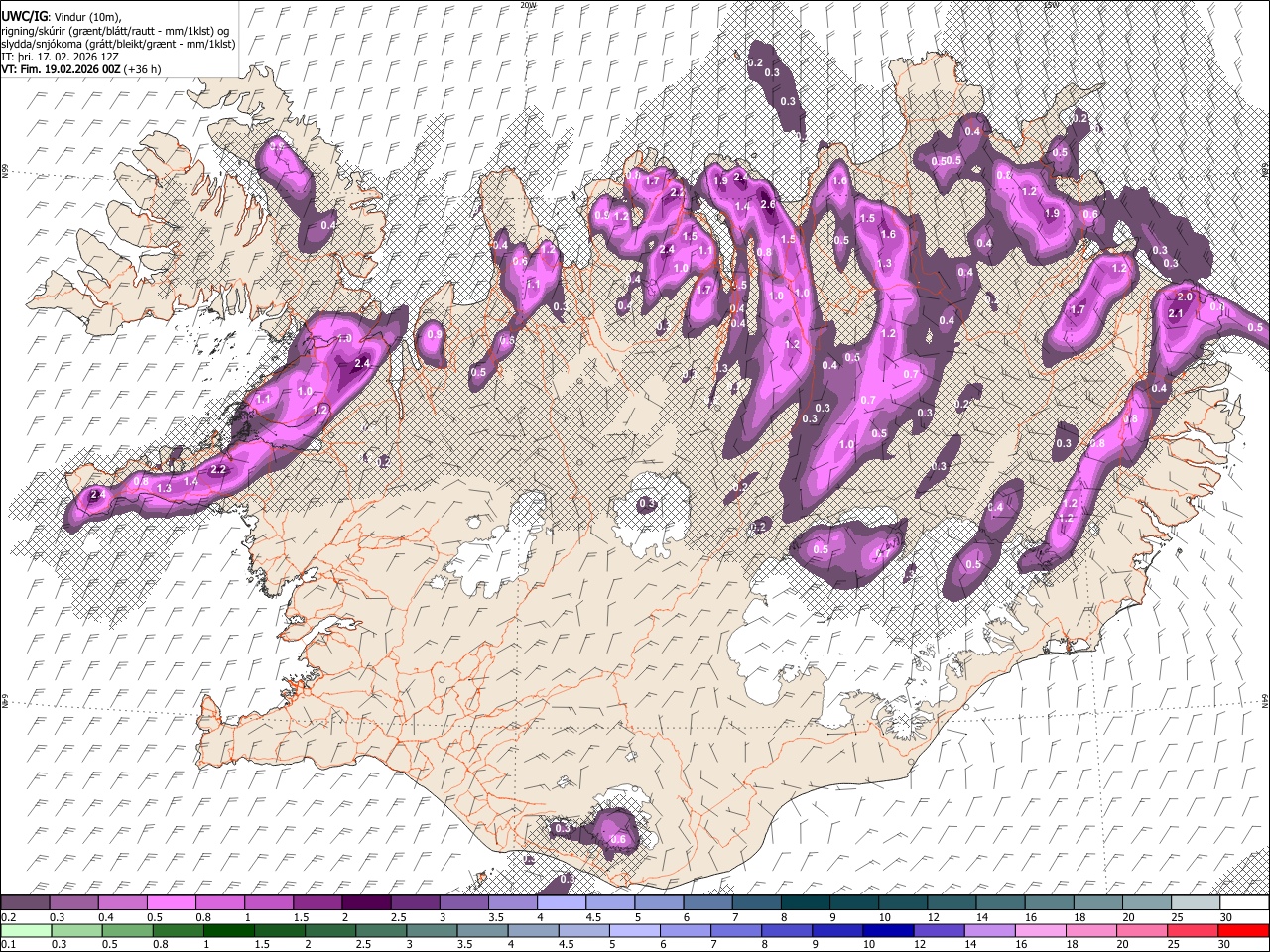
Task: Click the 'rigning/skúrir' legend description line
Action: [x=116, y=31]
